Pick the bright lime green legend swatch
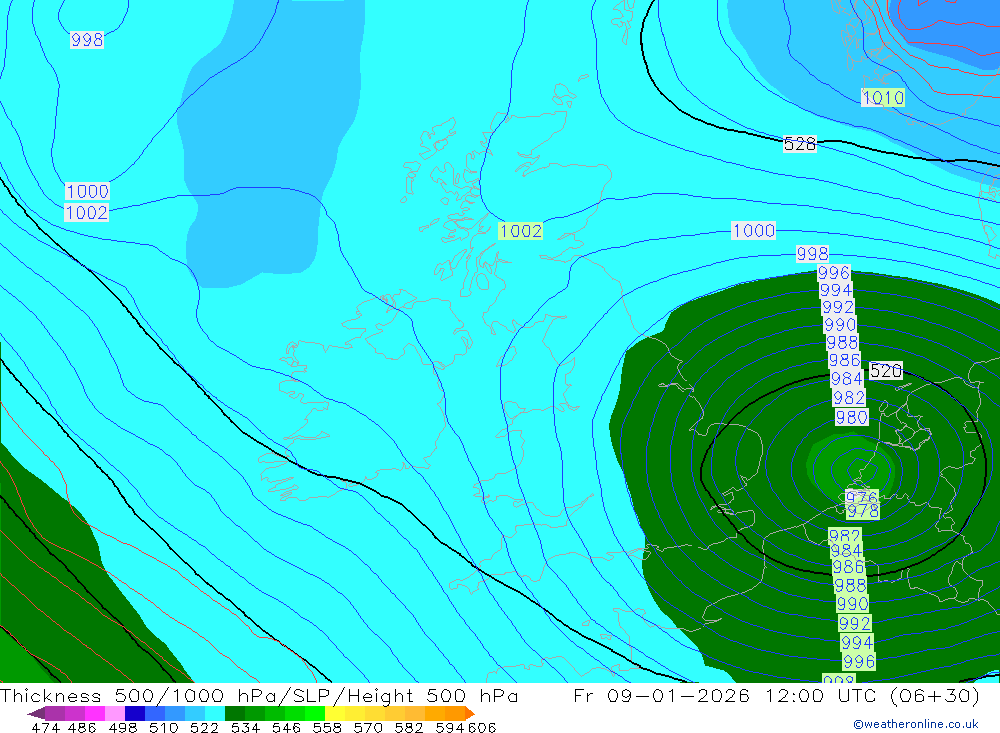This screenshot has height=733, width=1000. pyautogui.click(x=314, y=713)
